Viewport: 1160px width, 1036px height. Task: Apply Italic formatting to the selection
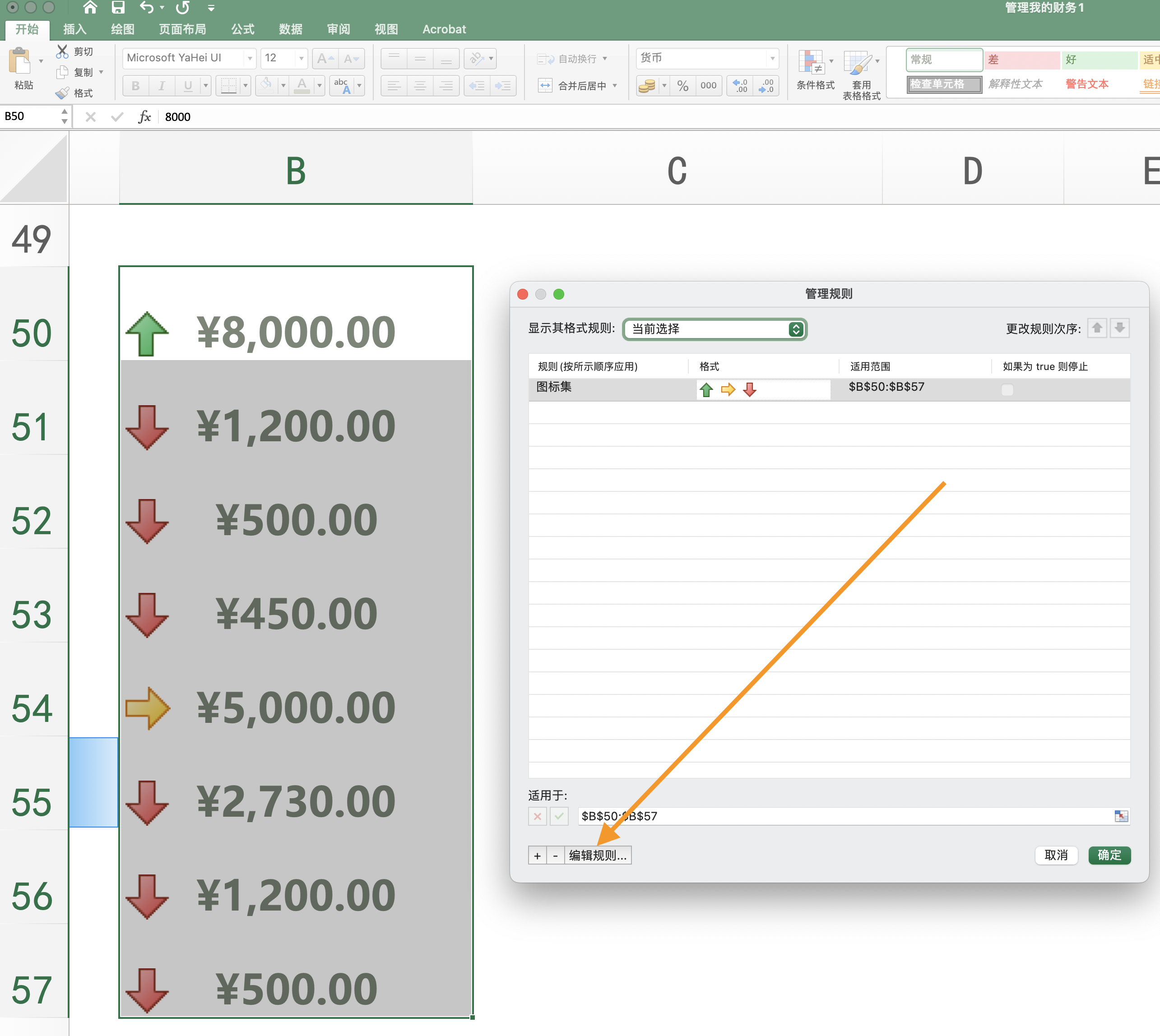162,85
